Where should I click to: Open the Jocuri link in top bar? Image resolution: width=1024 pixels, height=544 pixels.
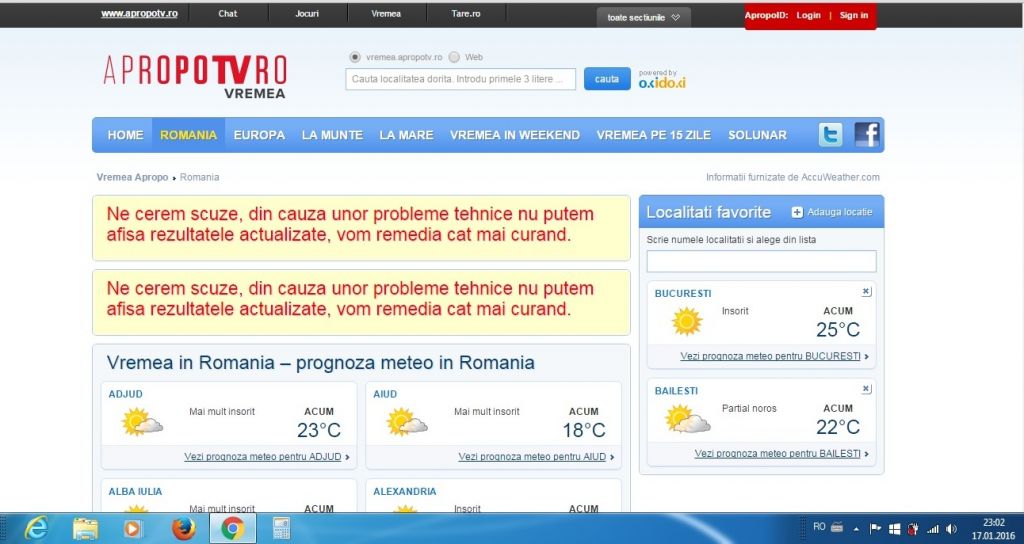click(307, 14)
